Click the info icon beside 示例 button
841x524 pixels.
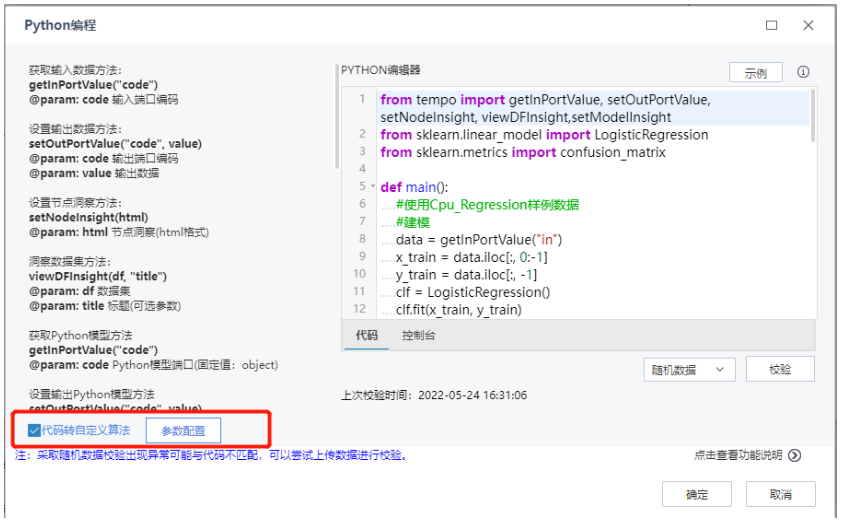[x=803, y=73]
